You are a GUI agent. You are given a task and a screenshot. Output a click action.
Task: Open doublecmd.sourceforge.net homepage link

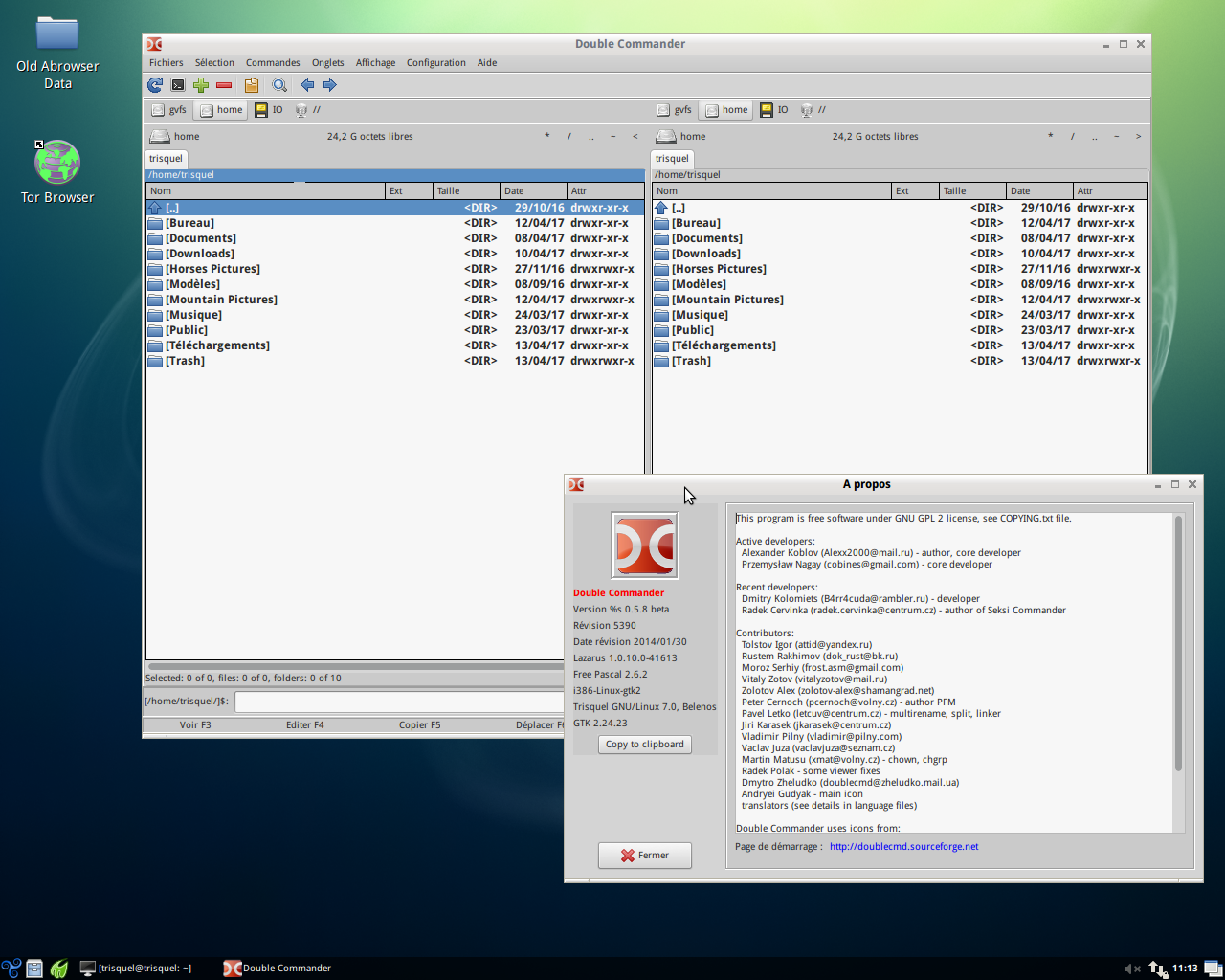(903, 847)
